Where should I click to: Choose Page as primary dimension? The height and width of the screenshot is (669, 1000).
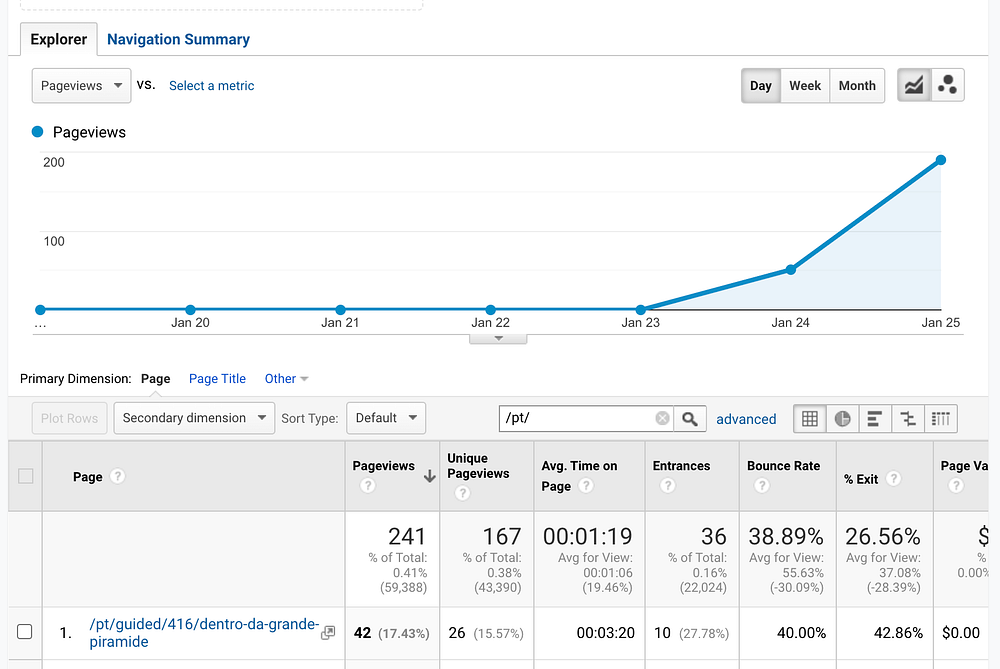point(156,379)
